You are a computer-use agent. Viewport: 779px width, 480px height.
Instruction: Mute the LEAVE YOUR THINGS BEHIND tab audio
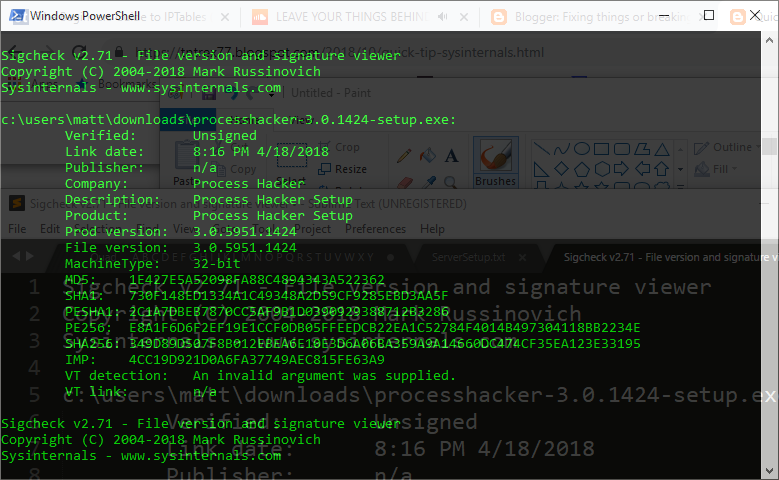[442, 17]
